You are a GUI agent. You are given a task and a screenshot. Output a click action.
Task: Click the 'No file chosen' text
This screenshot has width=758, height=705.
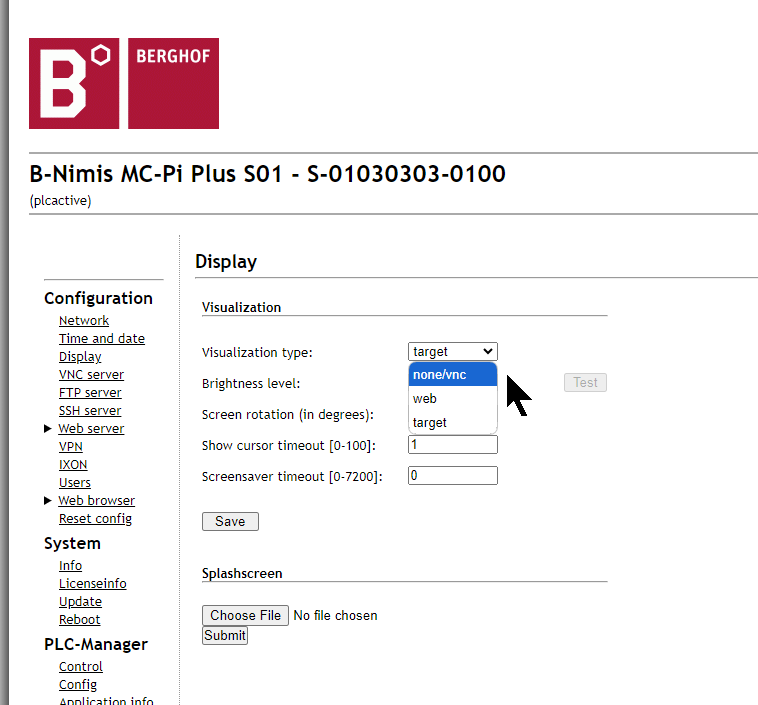coord(335,616)
